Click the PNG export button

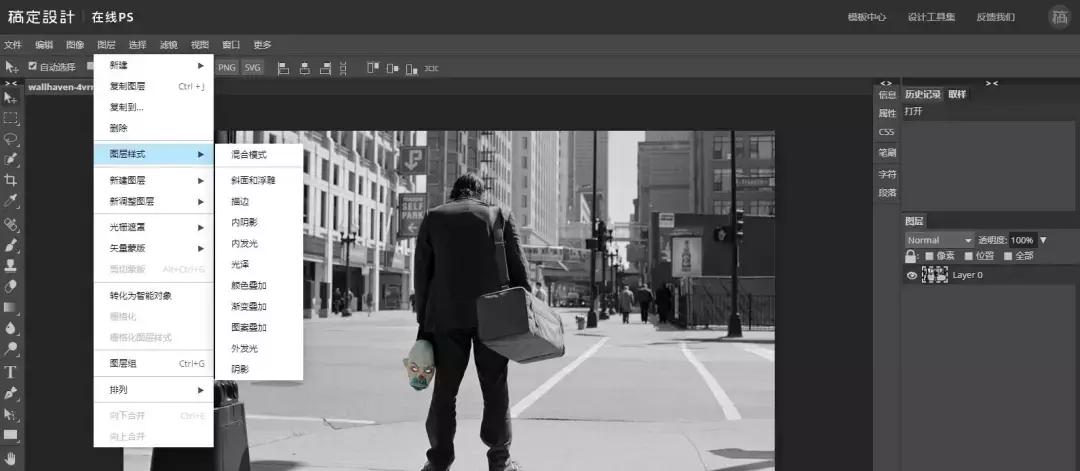click(x=227, y=67)
